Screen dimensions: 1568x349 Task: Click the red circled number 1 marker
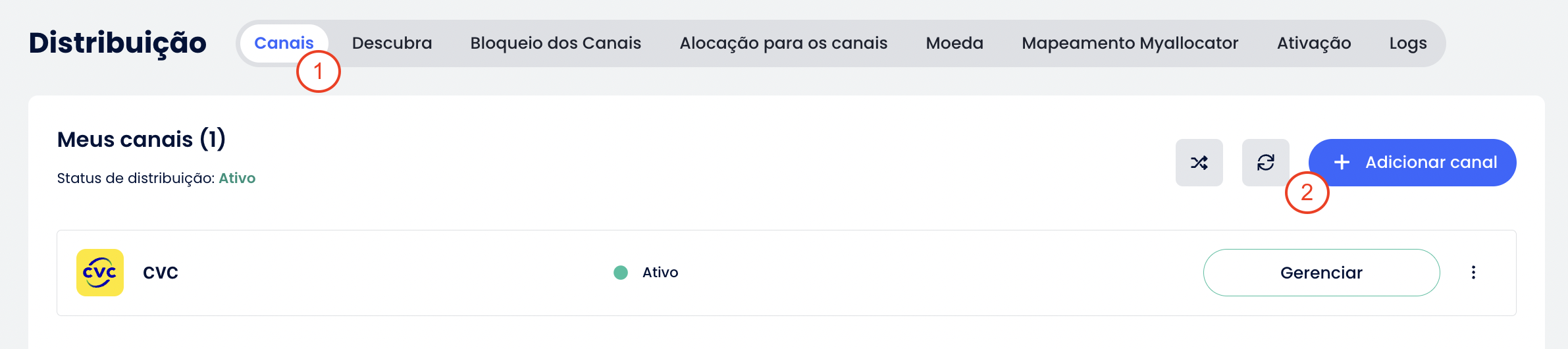coord(319,71)
